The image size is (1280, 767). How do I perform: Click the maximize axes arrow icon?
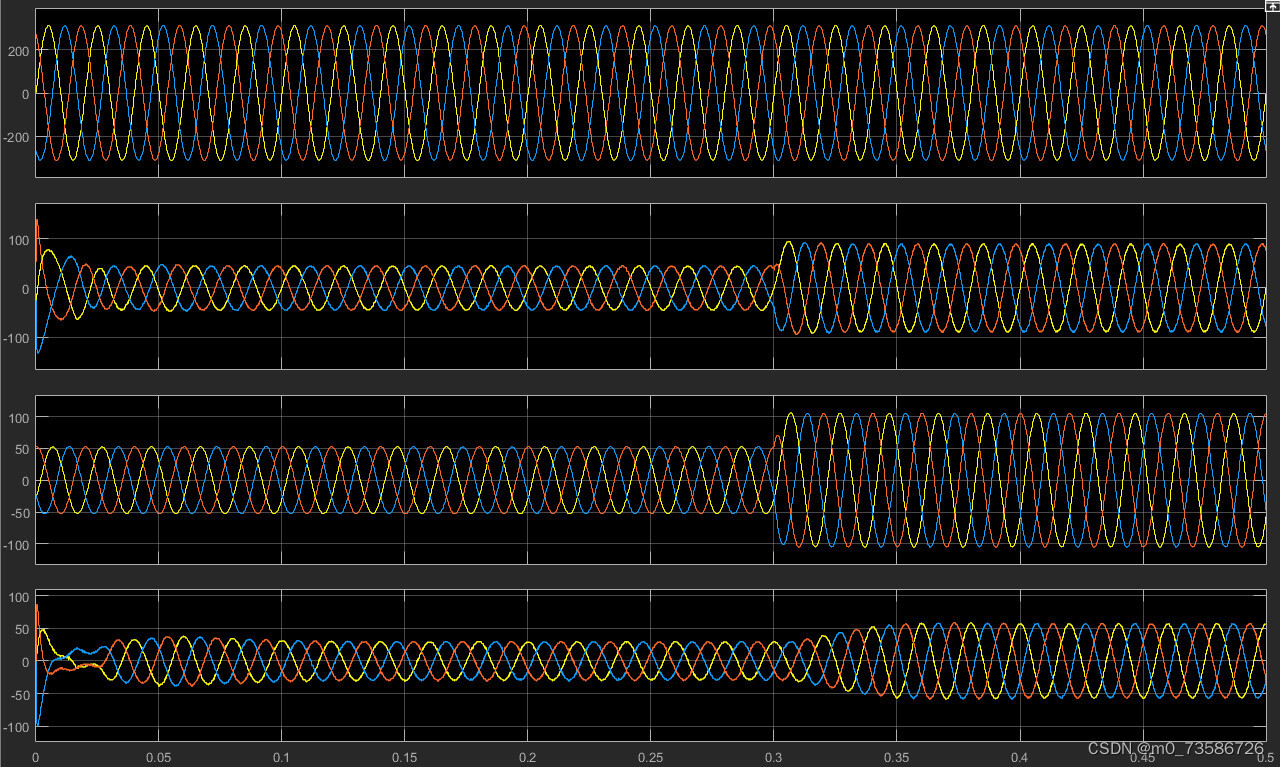coord(1272,5)
